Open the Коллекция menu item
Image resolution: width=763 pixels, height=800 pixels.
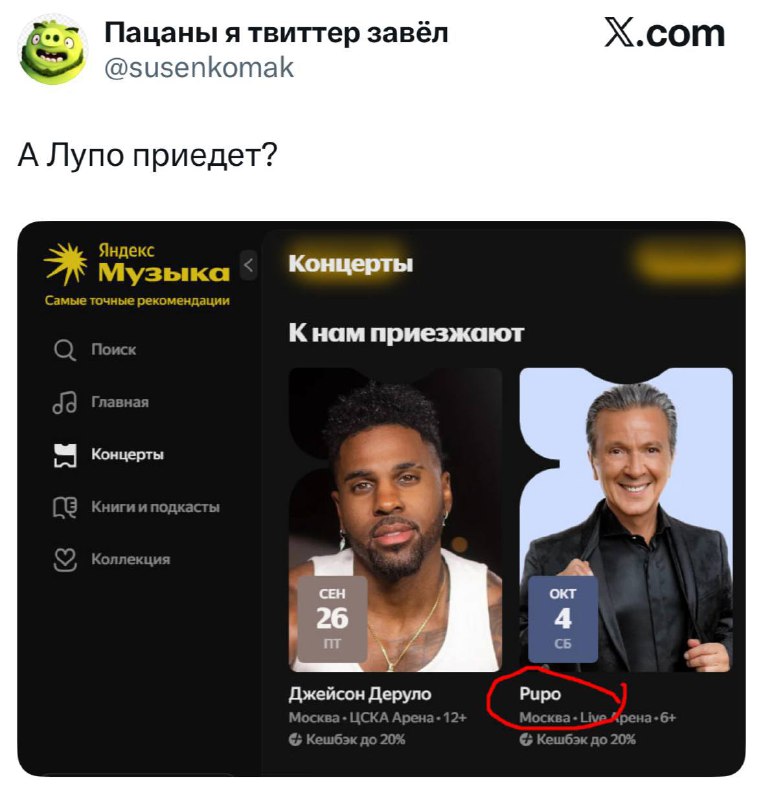[x=130, y=560]
